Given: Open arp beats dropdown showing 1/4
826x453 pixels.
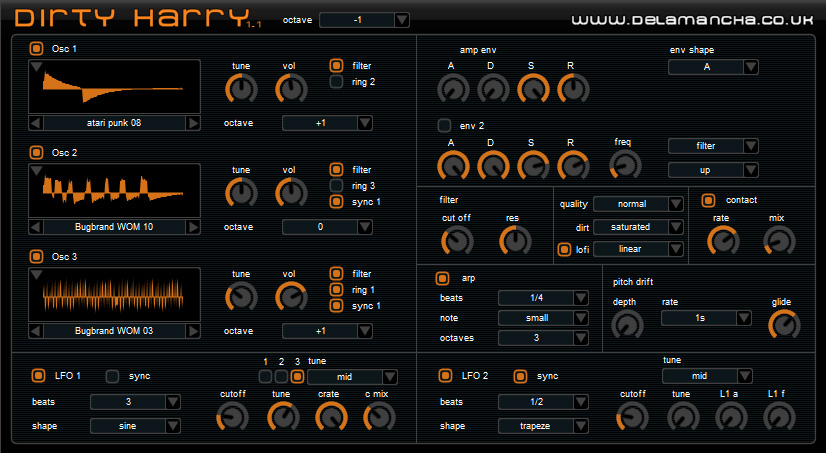Looking at the screenshot, I should click(543, 298).
